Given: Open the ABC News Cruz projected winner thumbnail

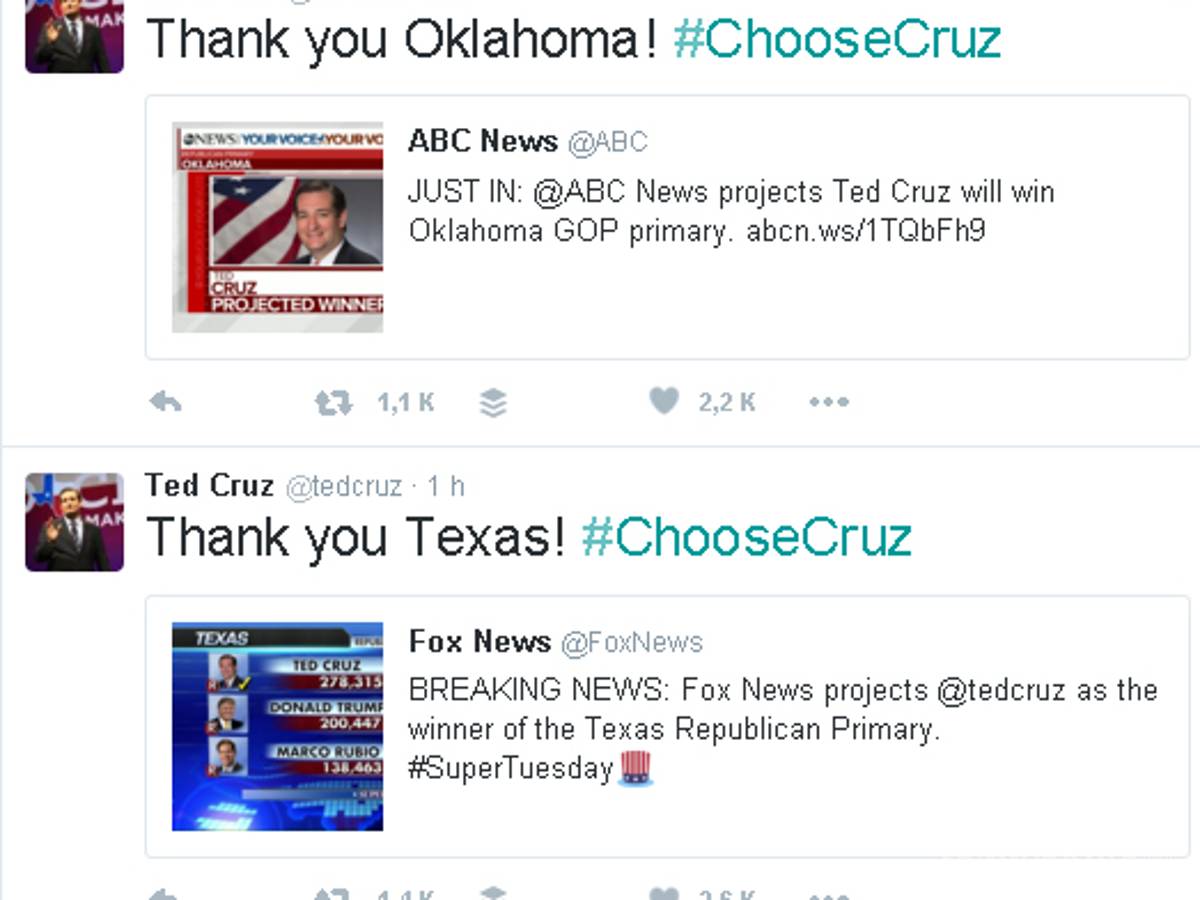Looking at the screenshot, I should tap(277, 227).
